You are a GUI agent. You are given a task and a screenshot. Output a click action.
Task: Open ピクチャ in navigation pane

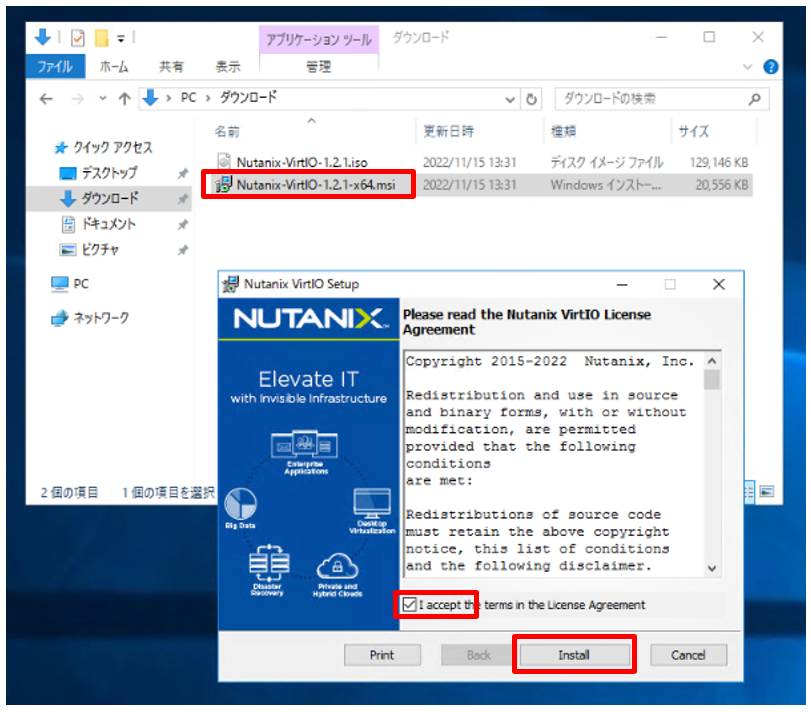(x=100, y=250)
